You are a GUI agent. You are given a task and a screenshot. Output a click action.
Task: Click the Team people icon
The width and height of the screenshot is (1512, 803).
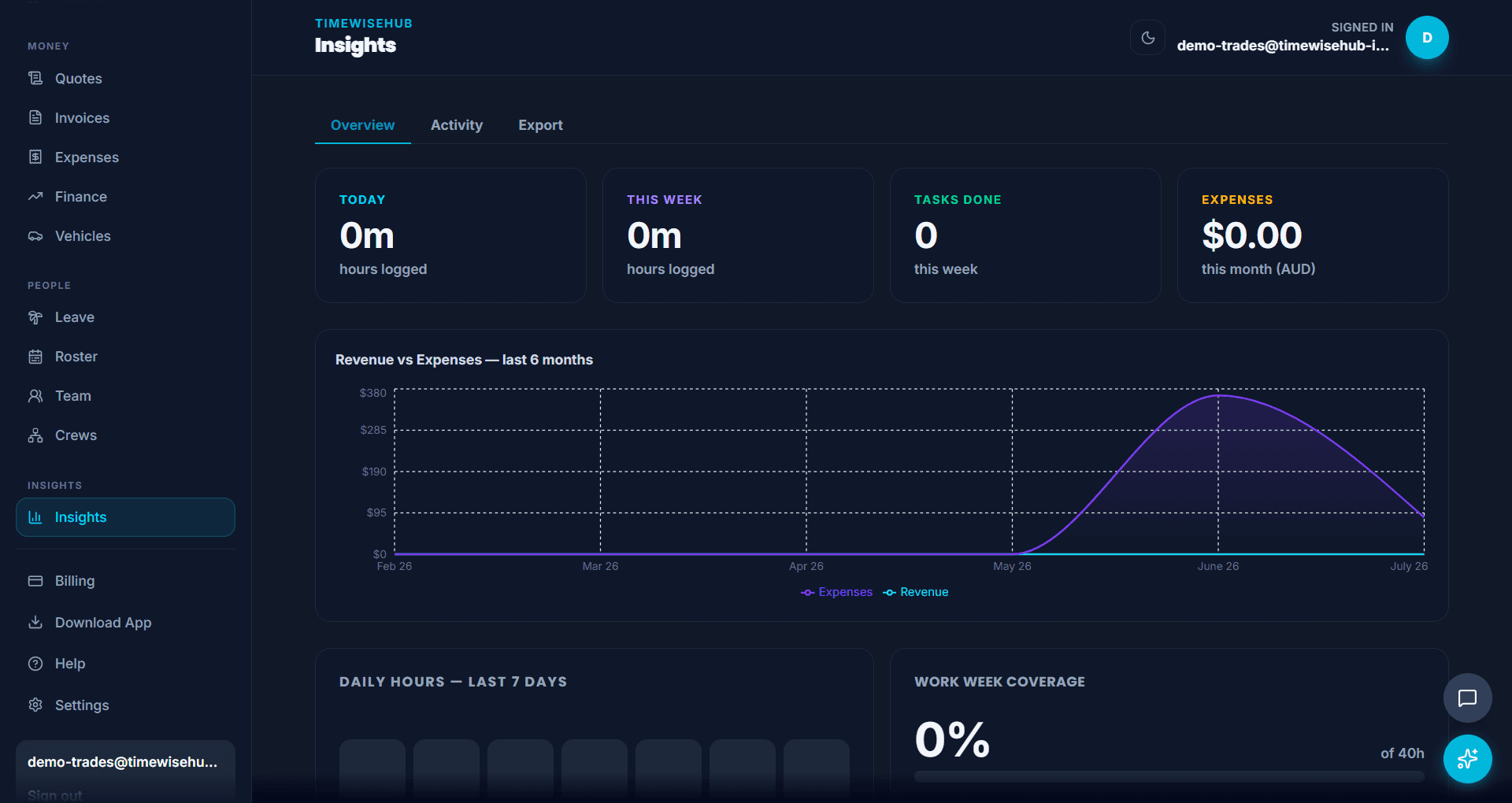pyautogui.click(x=35, y=396)
